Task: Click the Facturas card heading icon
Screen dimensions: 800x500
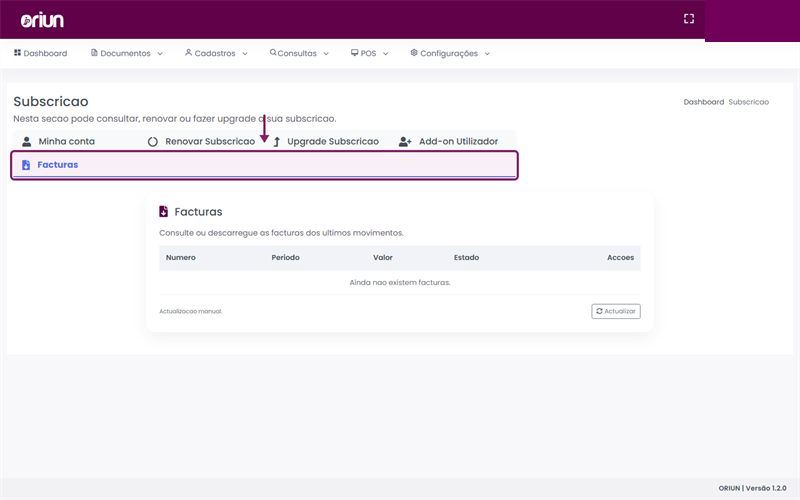Action: pos(163,211)
